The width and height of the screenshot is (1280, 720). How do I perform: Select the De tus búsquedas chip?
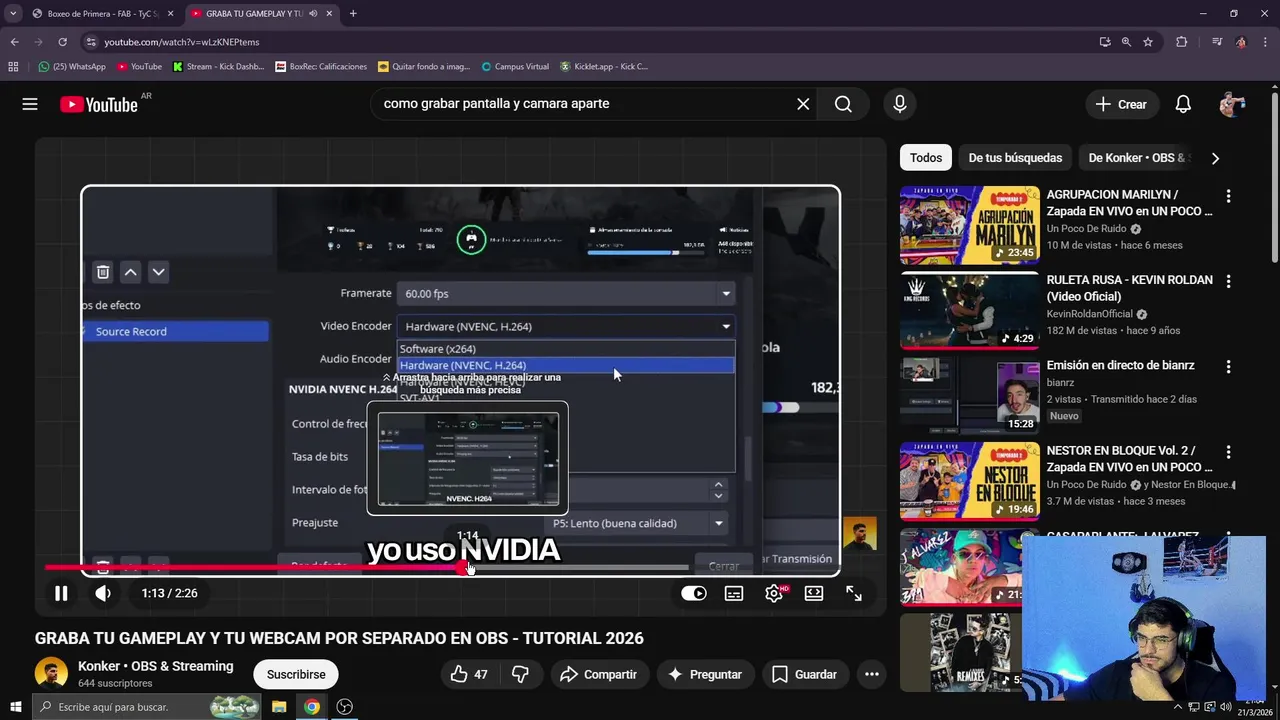1015,158
